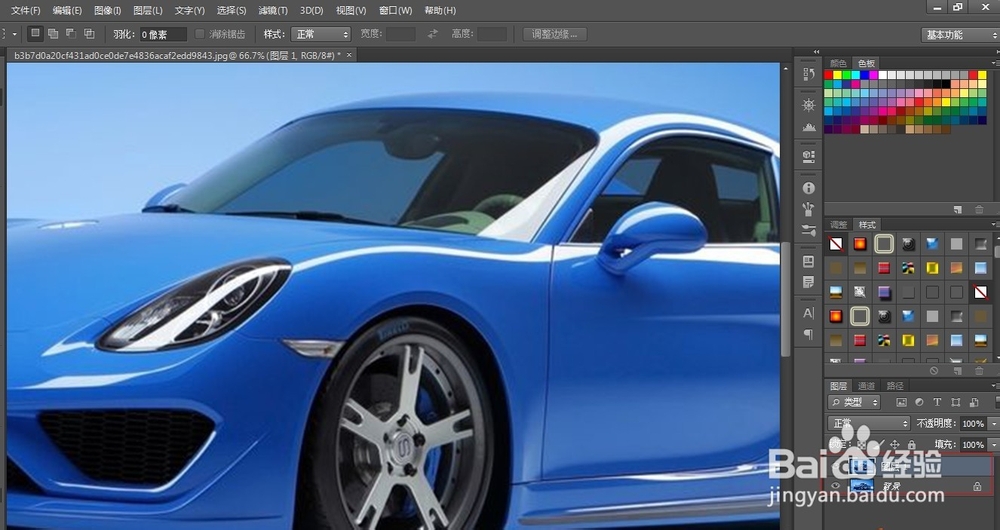Switch to the 调整 adjustments tab
The height and width of the screenshot is (530, 1000).
tap(838, 225)
